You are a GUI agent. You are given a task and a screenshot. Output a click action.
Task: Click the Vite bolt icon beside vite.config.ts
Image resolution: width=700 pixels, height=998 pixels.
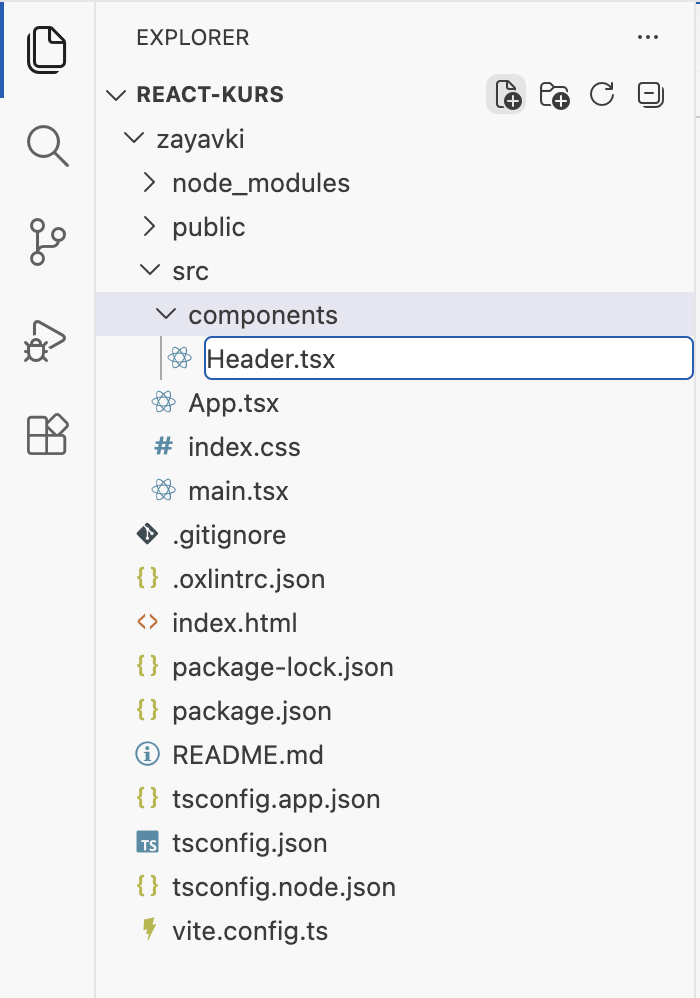coord(149,929)
